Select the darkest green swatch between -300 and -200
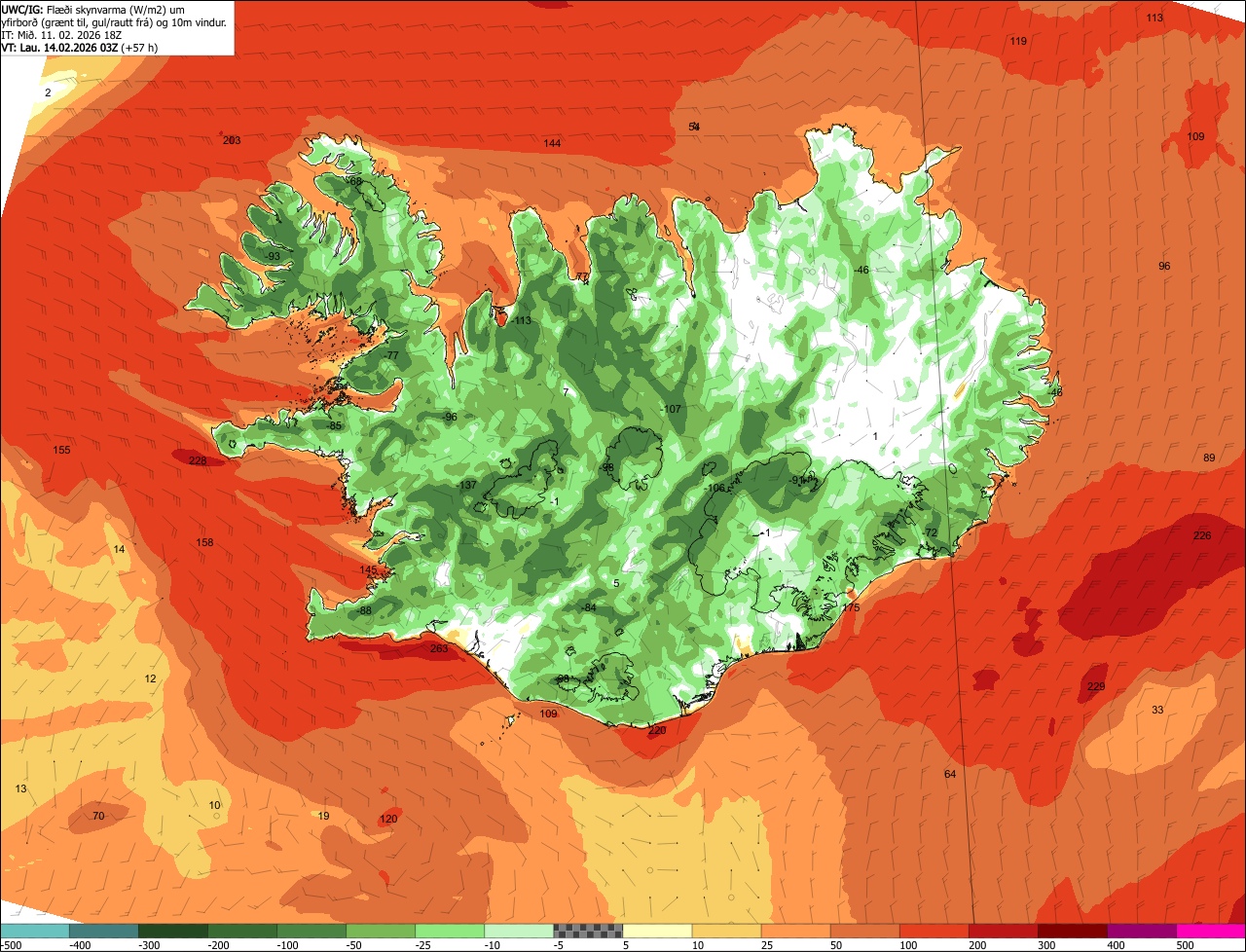Viewport: 1246px width, 952px height. (172, 931)
